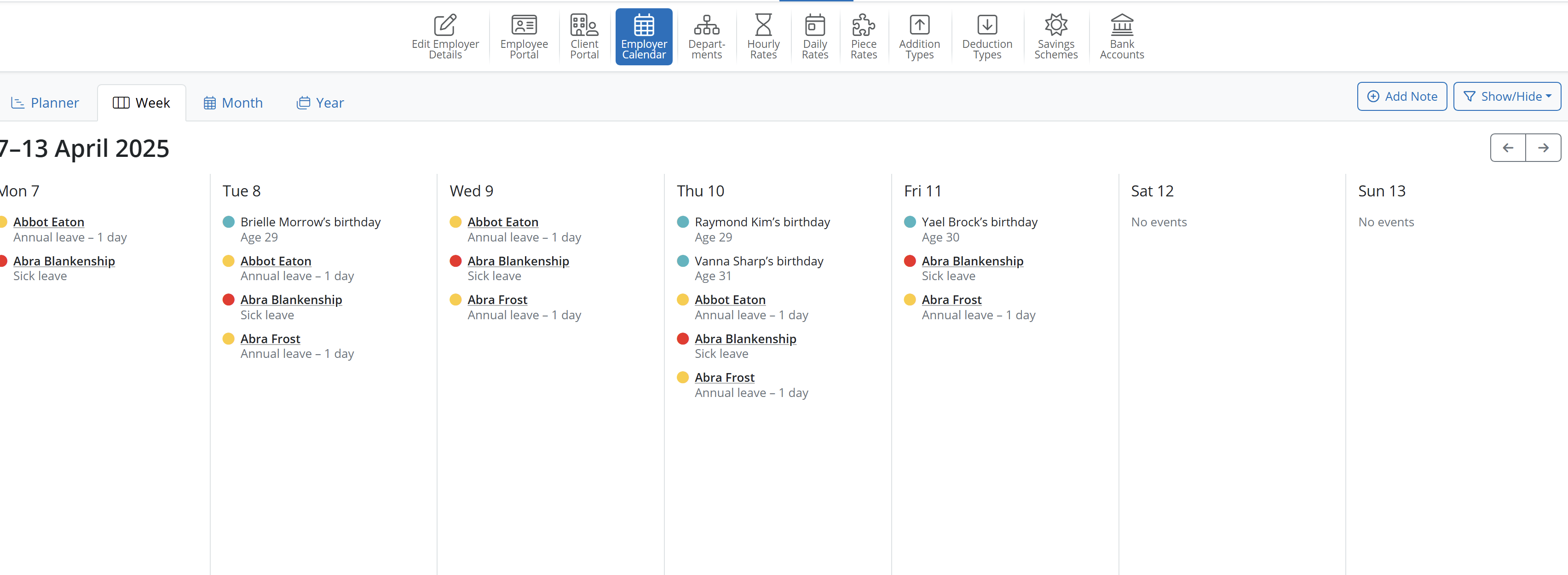This screenshot has width=1568, height=575.
Task: Select the Employer Calendar toolbar item
Action: [643, 36]
